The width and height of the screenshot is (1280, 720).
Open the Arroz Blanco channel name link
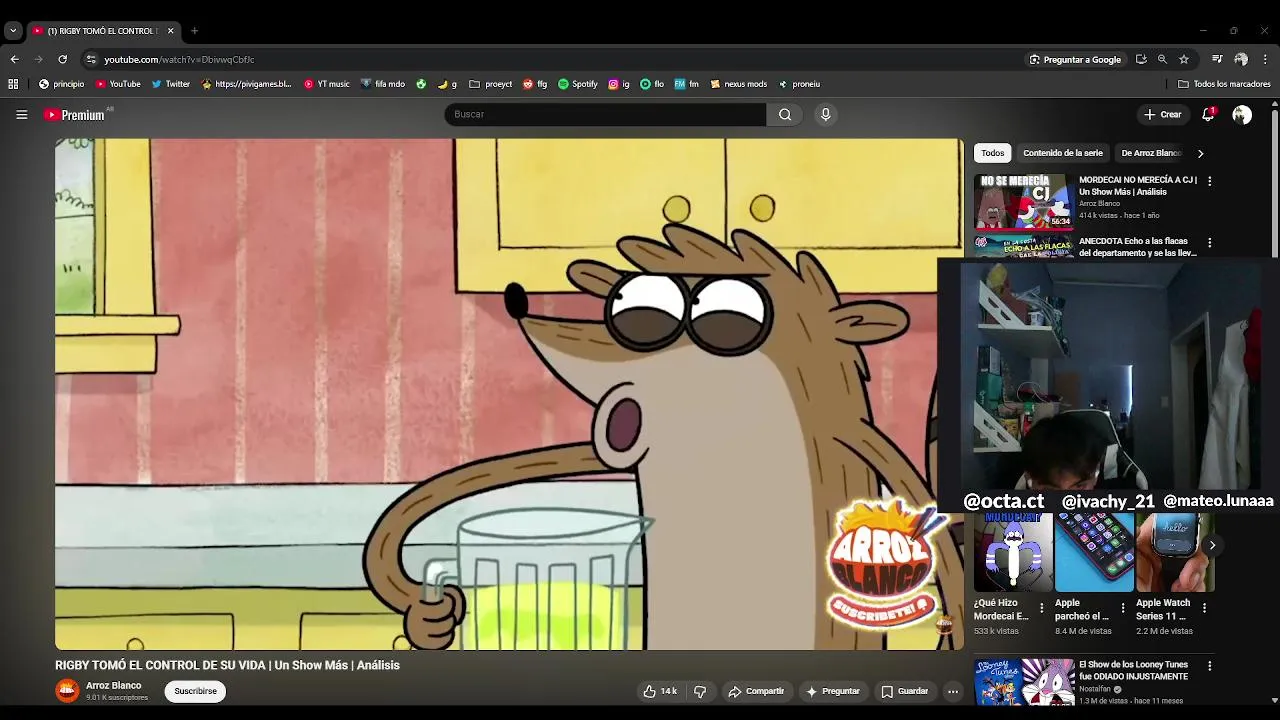coord(113,686)
